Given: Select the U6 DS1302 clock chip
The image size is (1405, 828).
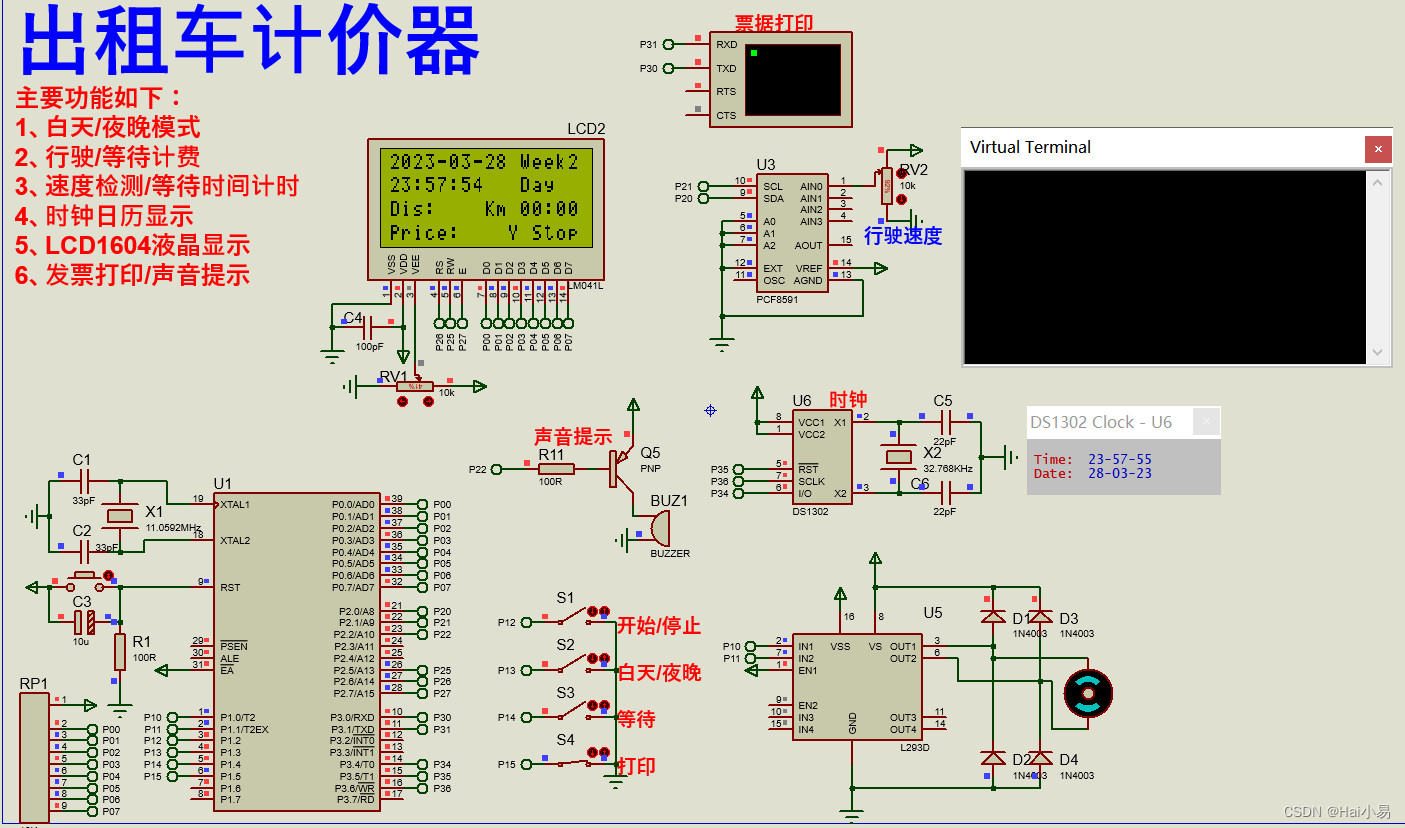Looking at the screenshot, I should point(821,456).
